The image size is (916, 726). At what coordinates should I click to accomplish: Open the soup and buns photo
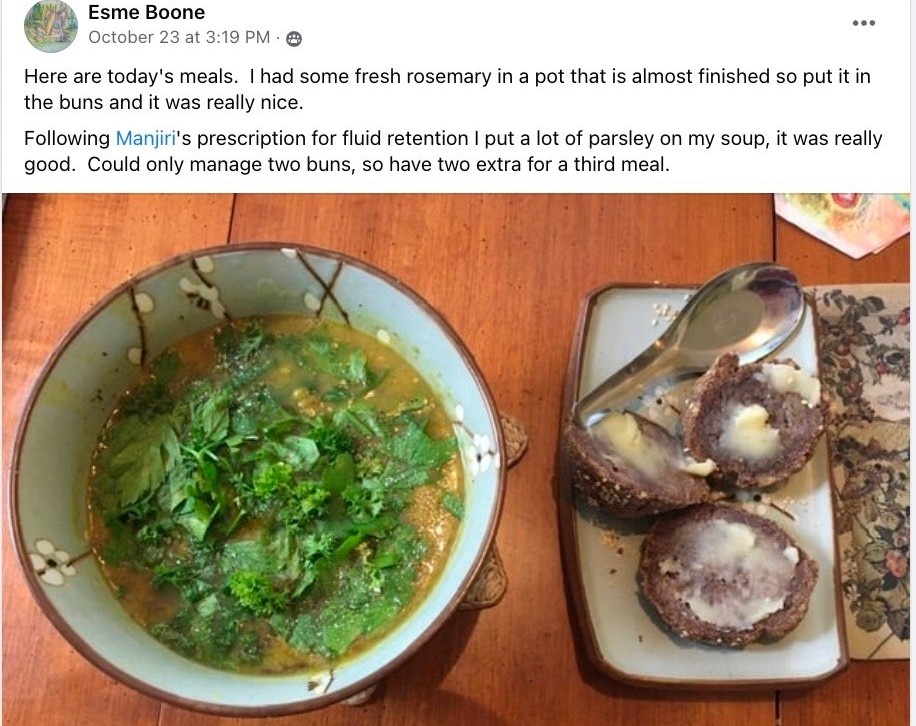456,459
